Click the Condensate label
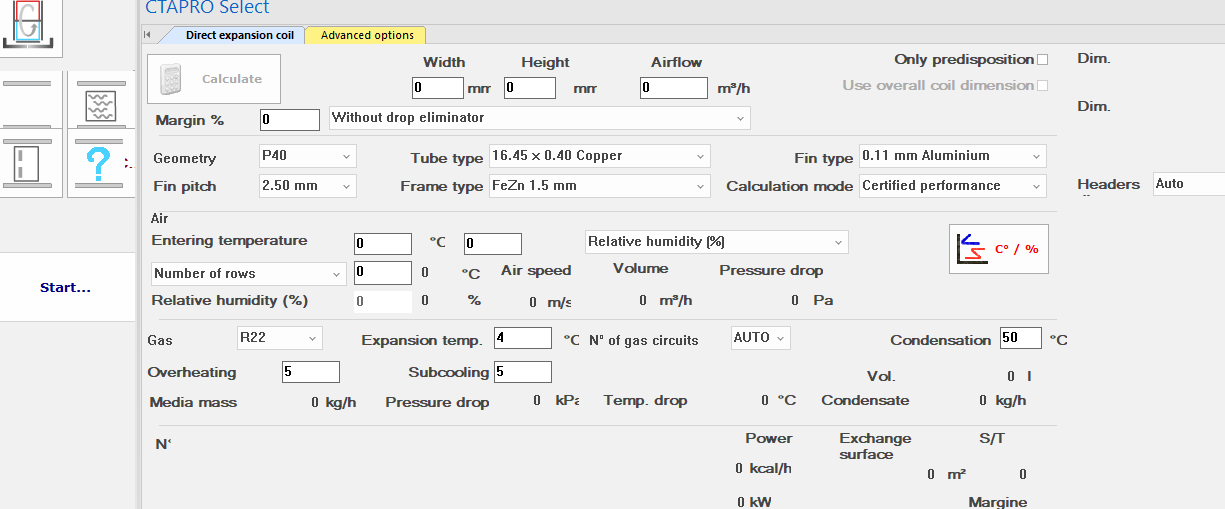The width and height of the screenshot is (1225, 509). [865, 400]
